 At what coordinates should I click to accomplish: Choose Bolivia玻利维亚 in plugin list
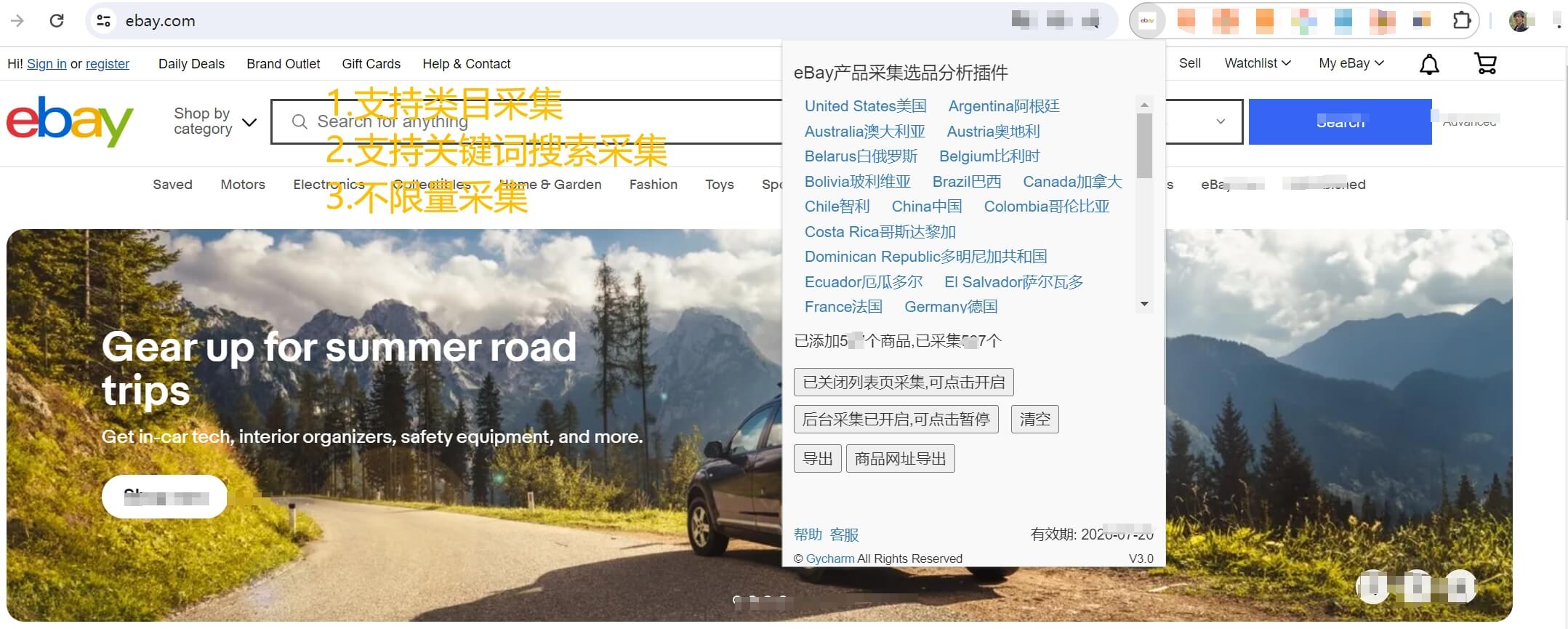[857, 182]
